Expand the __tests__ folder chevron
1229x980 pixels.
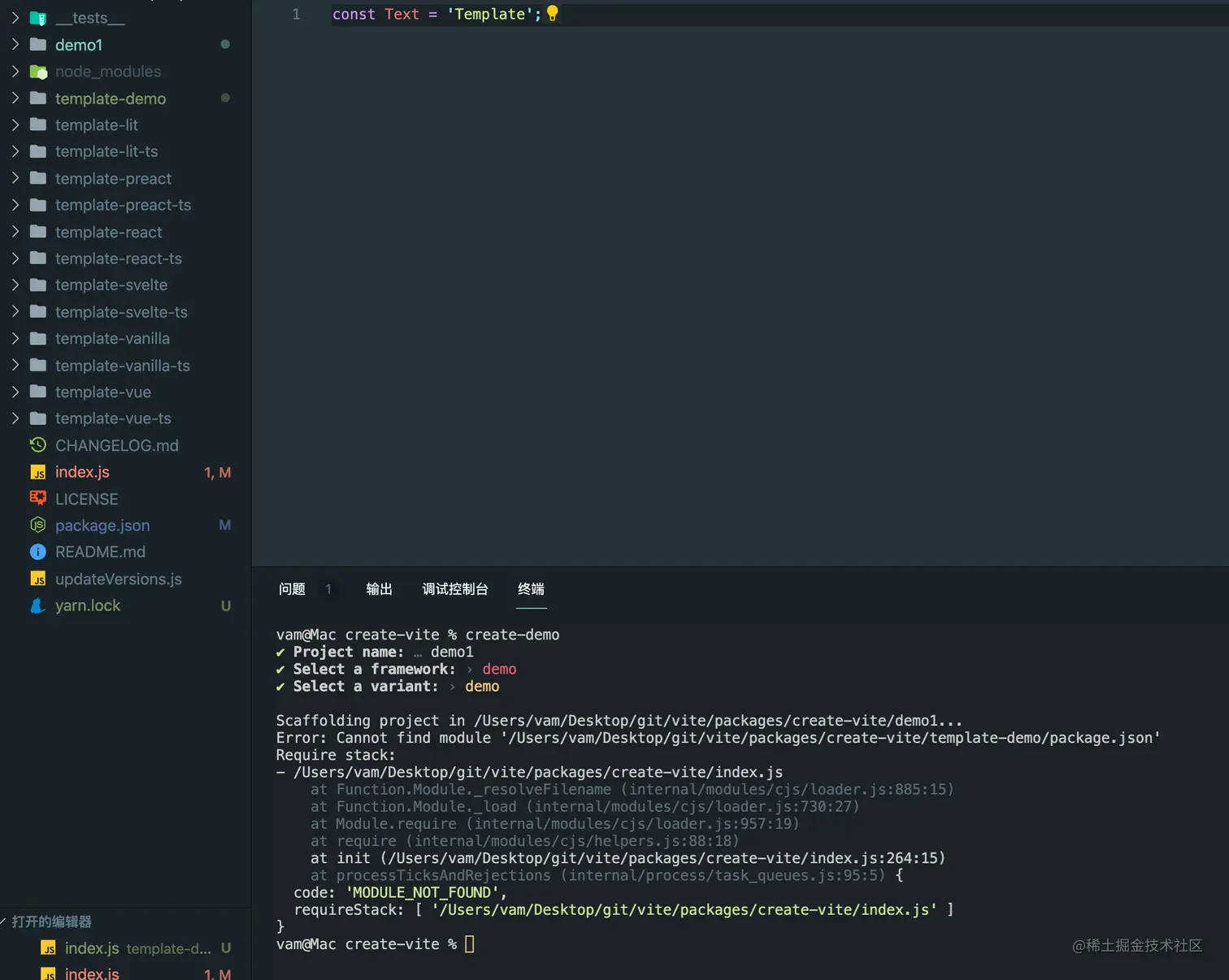click(x=15, y=18)
